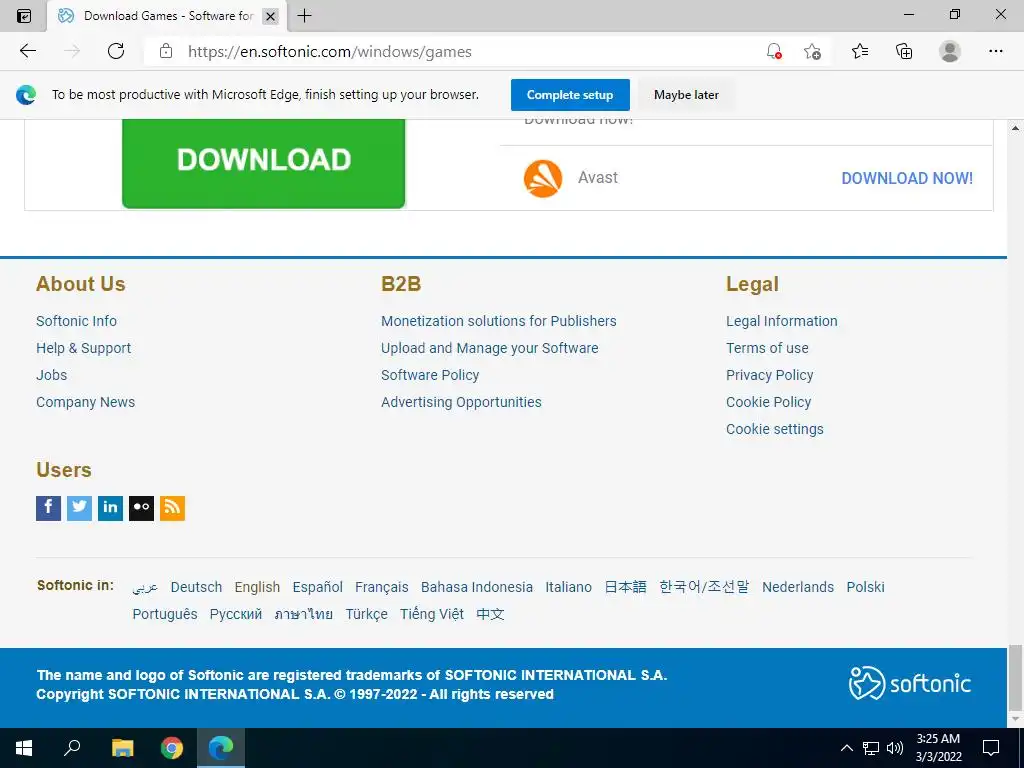Image resolution: width=1024 pixels, height=768 pixels.
Task: Click DOWNLOAD NOW! for Avast
Action: [x=907, y=178]
